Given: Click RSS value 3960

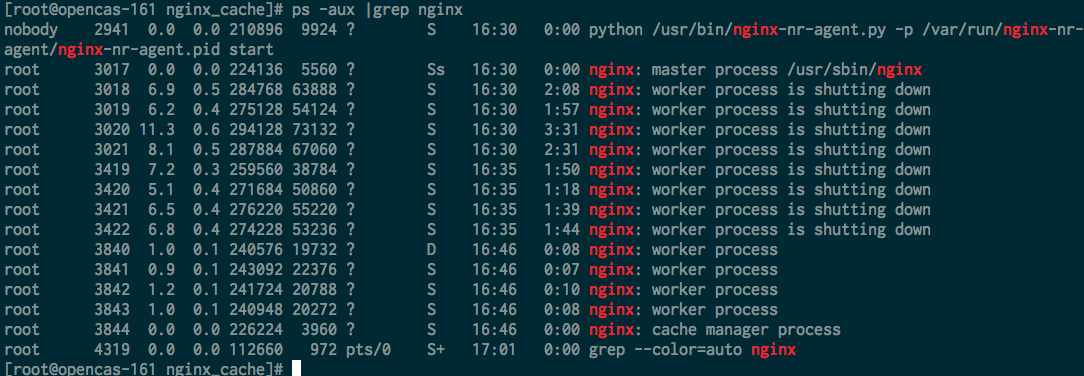Looking at the screenshot, I should click(x=319, y=330).
